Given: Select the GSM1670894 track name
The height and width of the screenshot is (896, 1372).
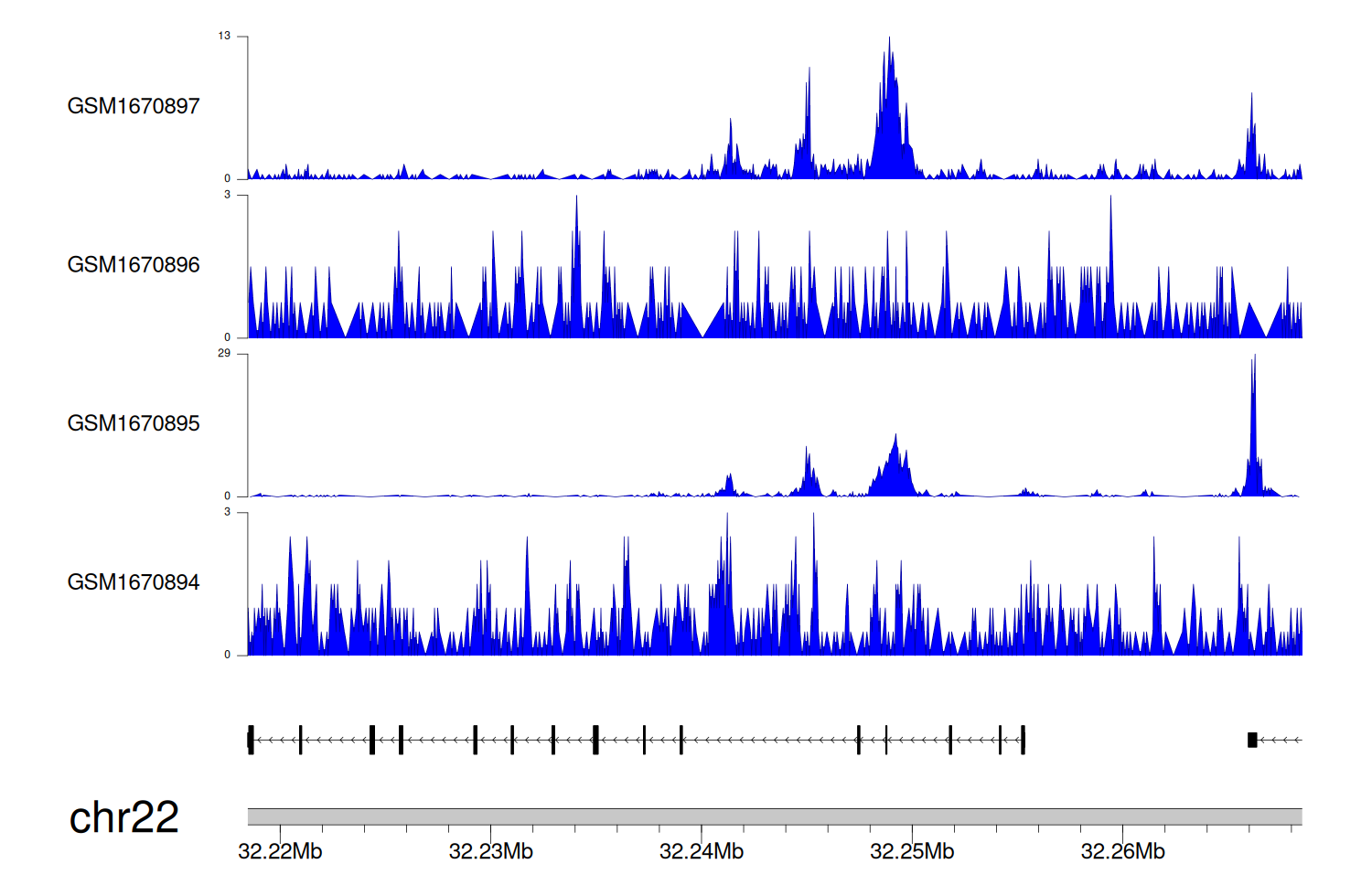Looking at the screenshot, I should (134, 582).
